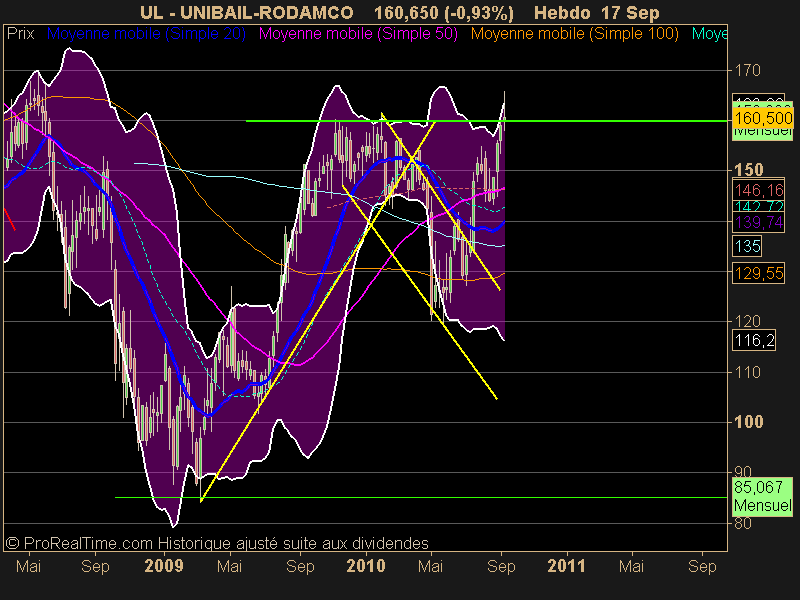Click the 146,16 price tag
Screen dimensions: 800x600
tap(759, 190)
